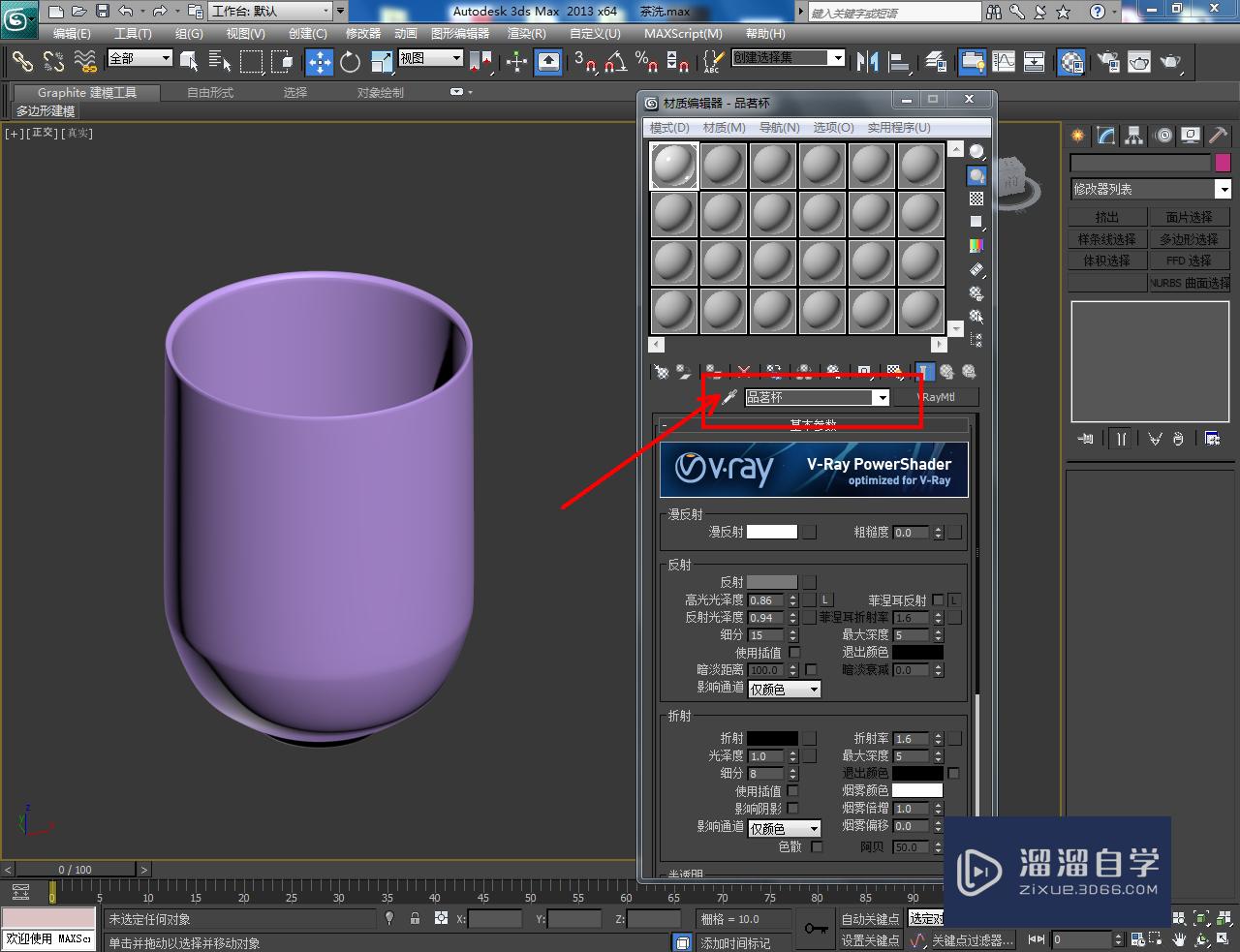Viewport: 1240px width, 952px height.
Task: Open the 品茗杯 material name dropdown
Action: tap(817, 397)
